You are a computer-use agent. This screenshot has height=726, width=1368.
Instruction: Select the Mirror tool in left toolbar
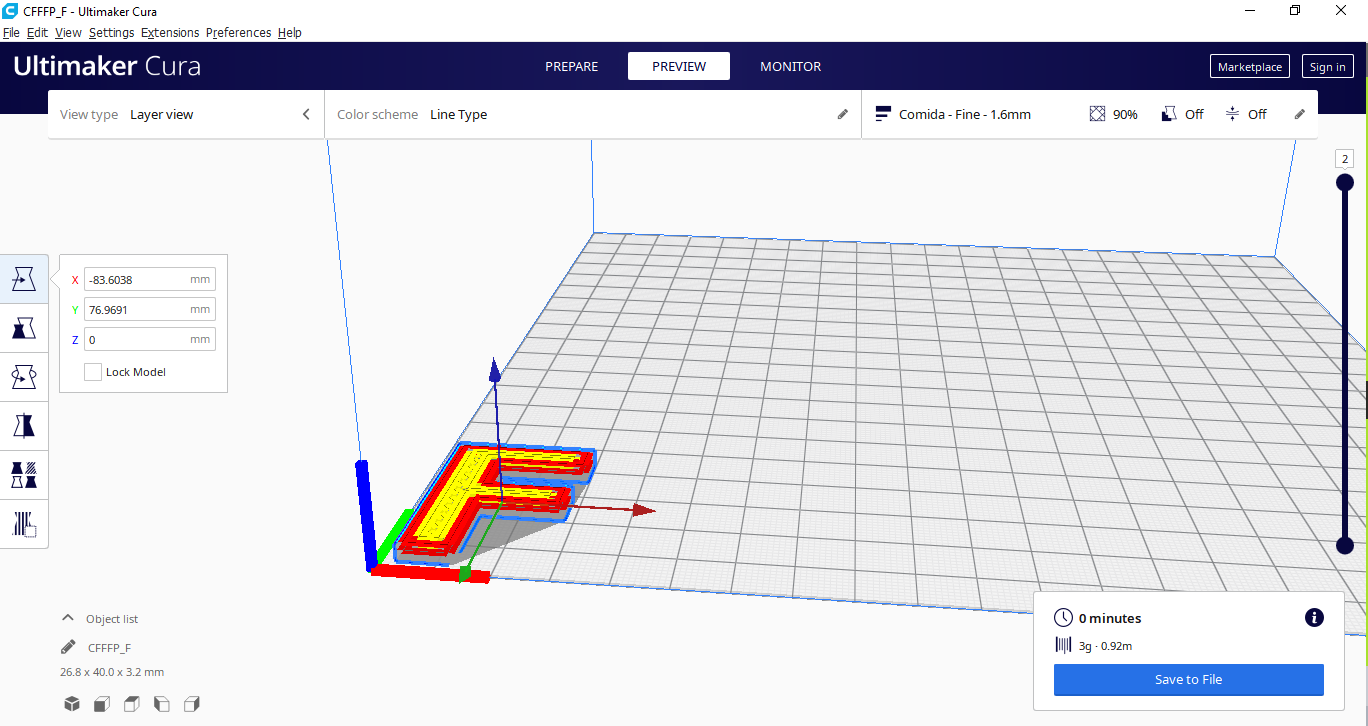click(x=24, y=426)
